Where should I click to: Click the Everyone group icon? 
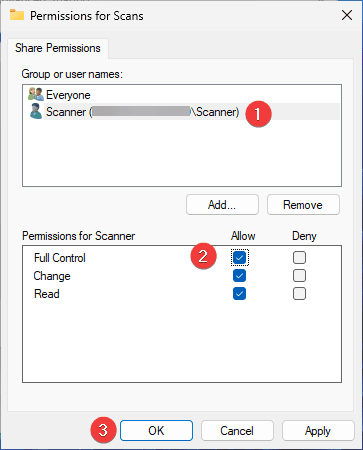pyautogui.click(x=36, y=94)
